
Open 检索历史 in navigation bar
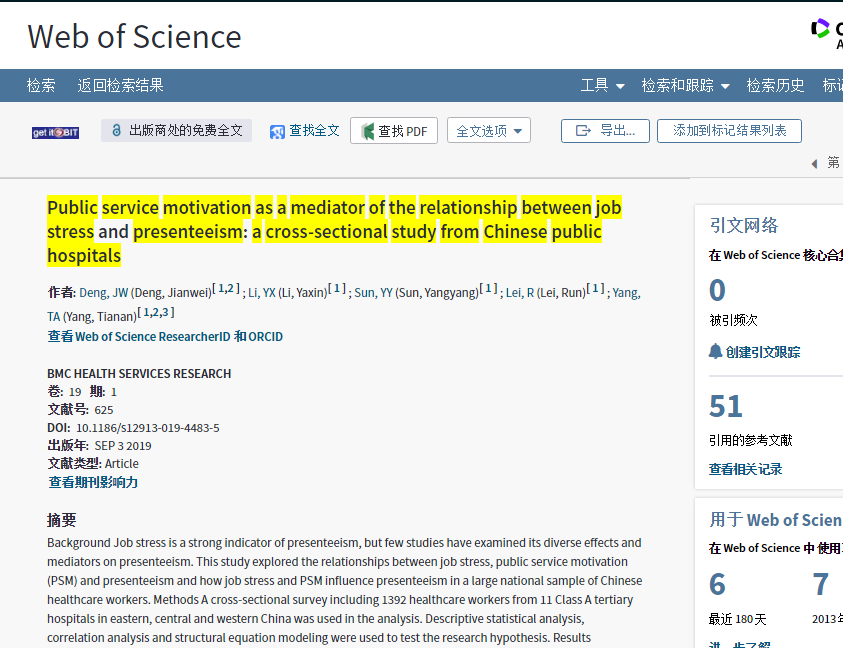coord(775,86)
